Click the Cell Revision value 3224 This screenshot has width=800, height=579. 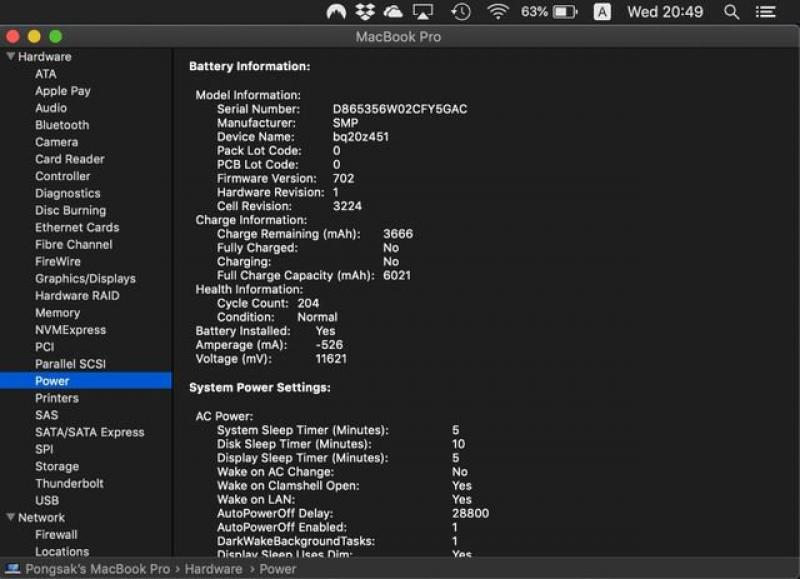[347, 206]
